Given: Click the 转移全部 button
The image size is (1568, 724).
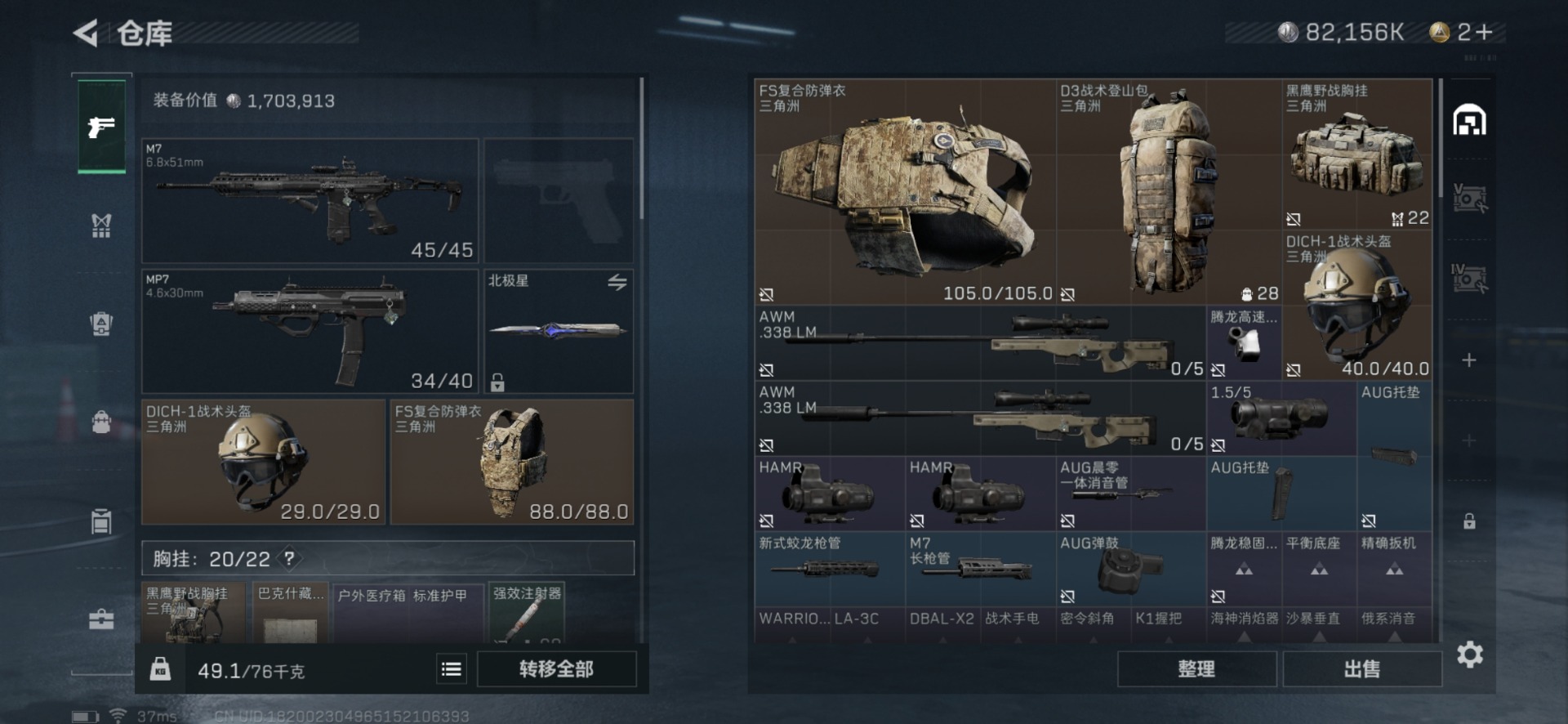Looking at the screenshot, I should (556, 669).
